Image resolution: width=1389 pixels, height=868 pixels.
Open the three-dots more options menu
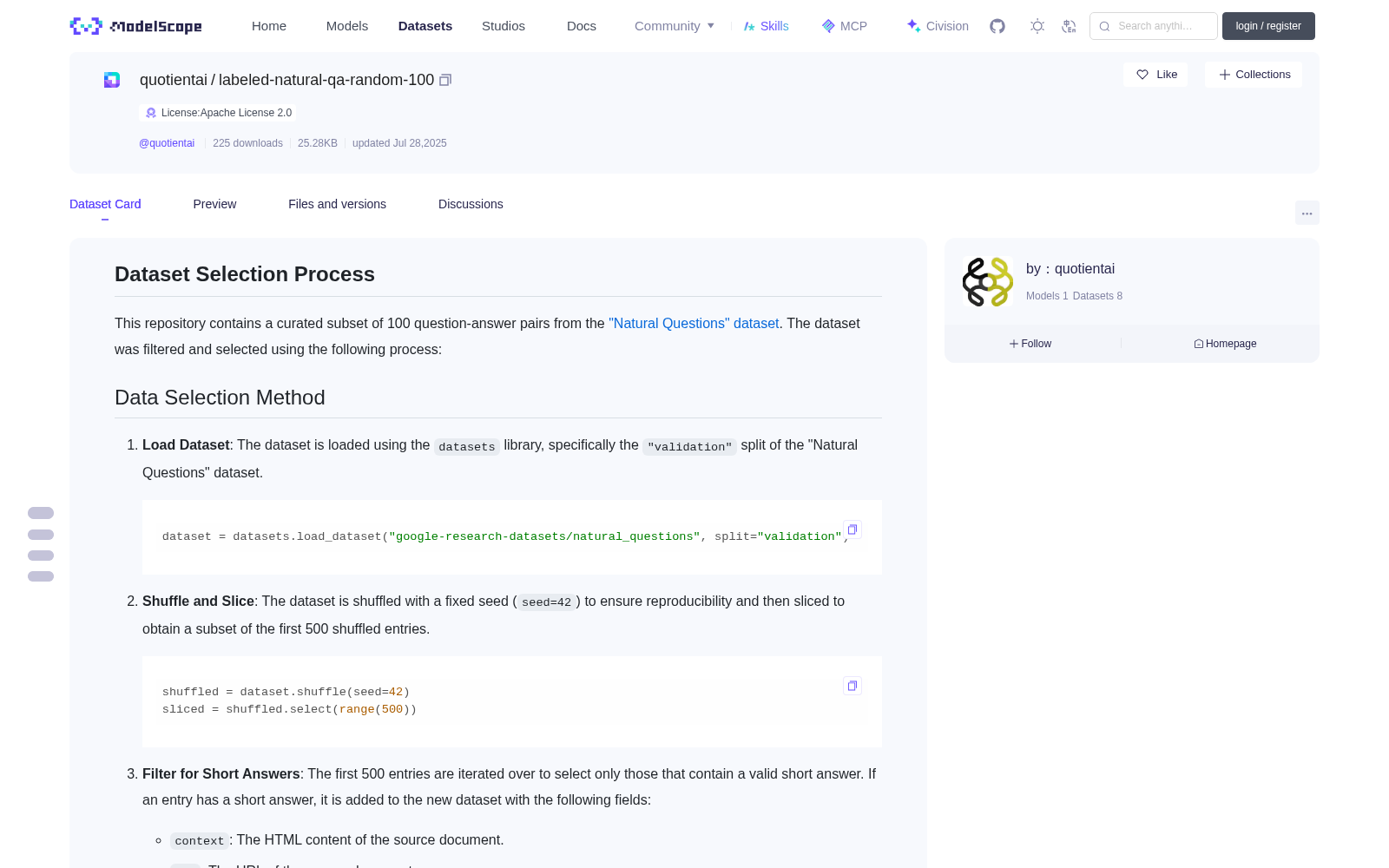pyautogui.click(x=1307, y=213)
